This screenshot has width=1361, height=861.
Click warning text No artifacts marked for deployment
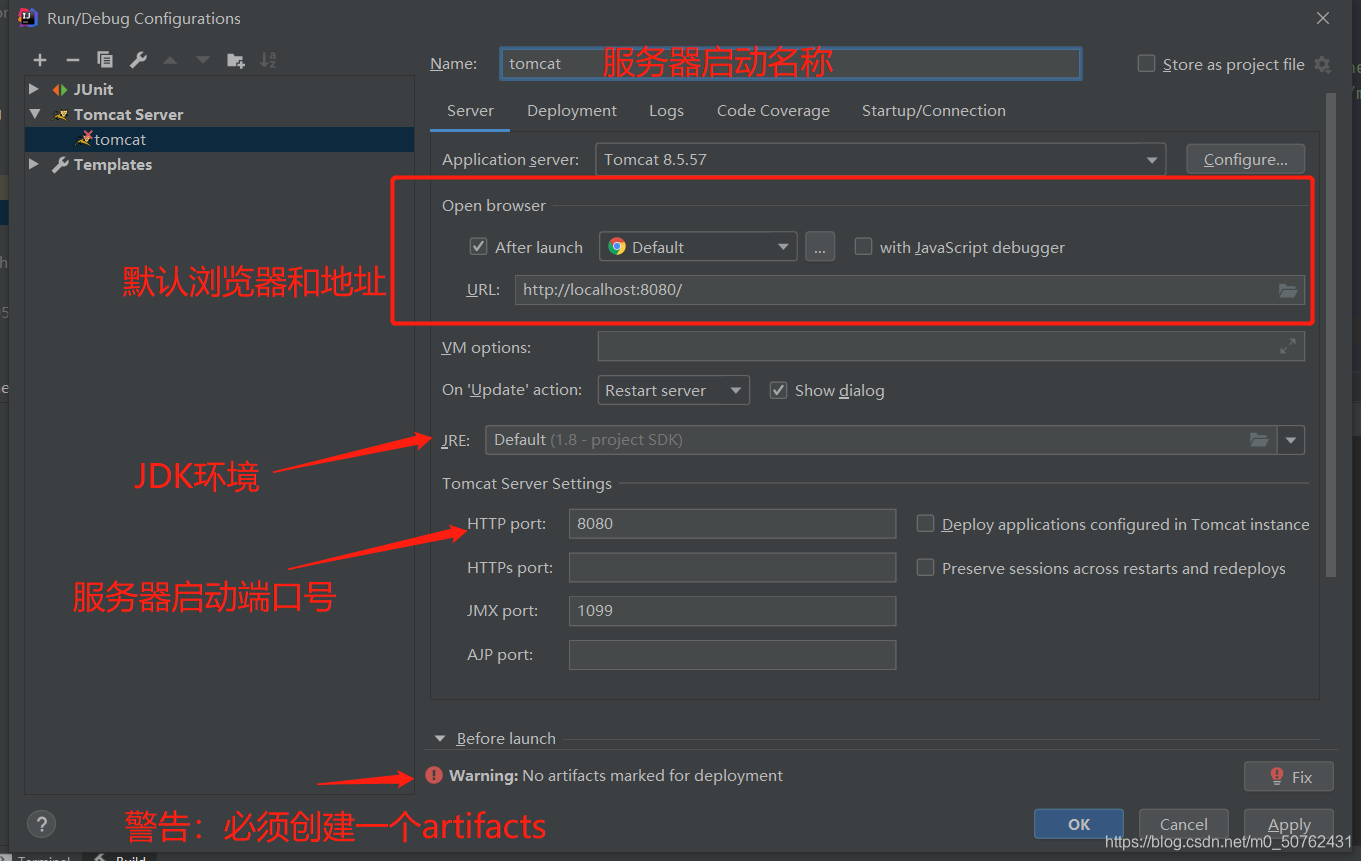(653, 775)
